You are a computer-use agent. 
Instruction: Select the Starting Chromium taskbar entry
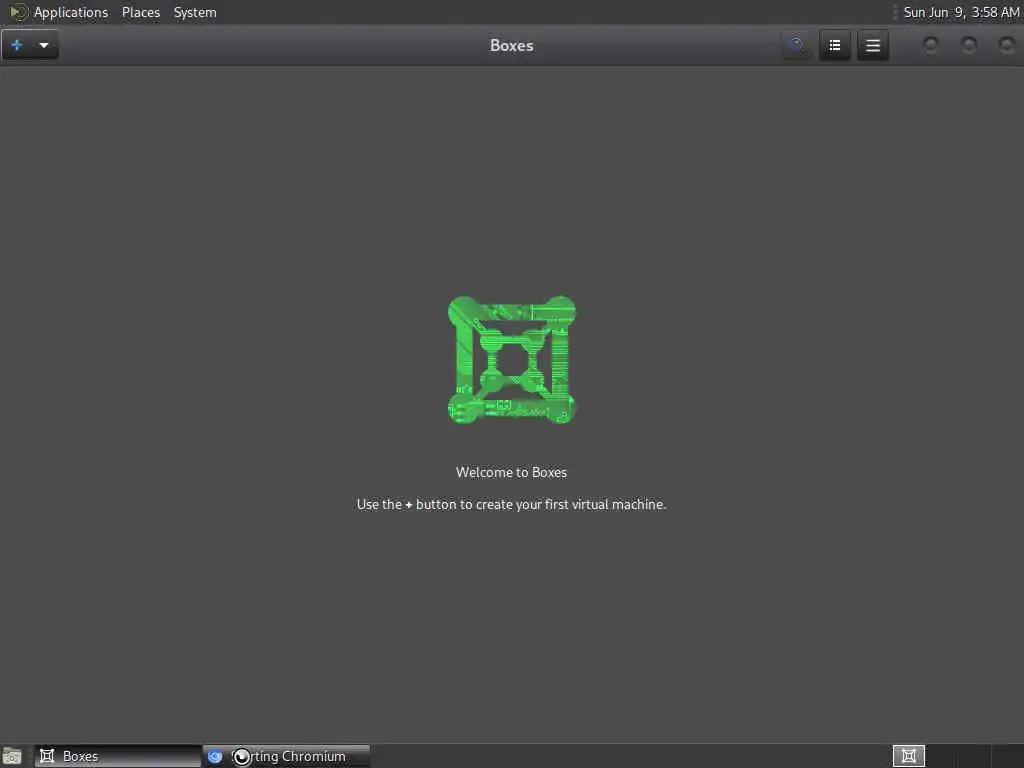tap(286, 756)
